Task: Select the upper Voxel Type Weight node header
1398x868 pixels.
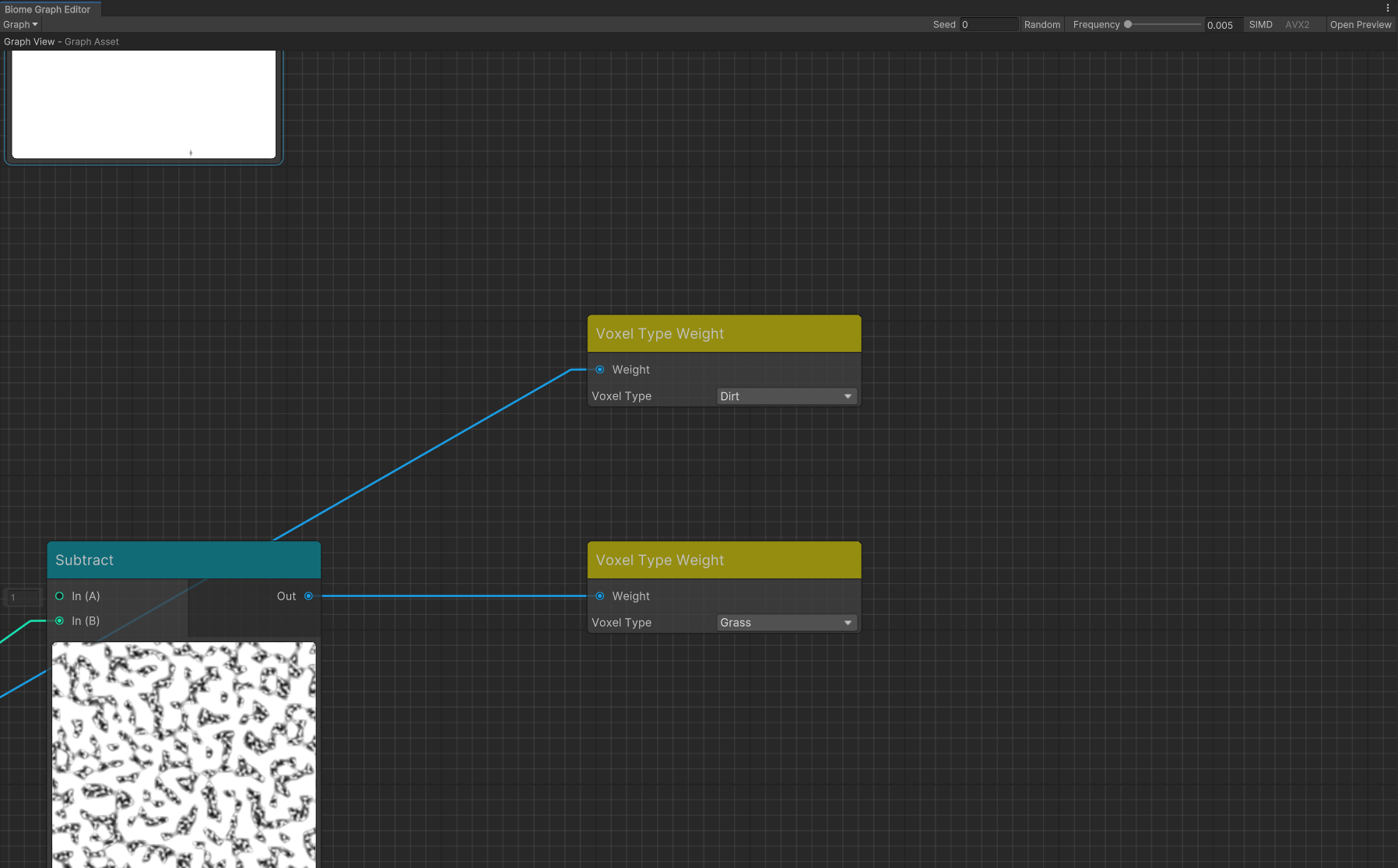Action: point(724,334)
